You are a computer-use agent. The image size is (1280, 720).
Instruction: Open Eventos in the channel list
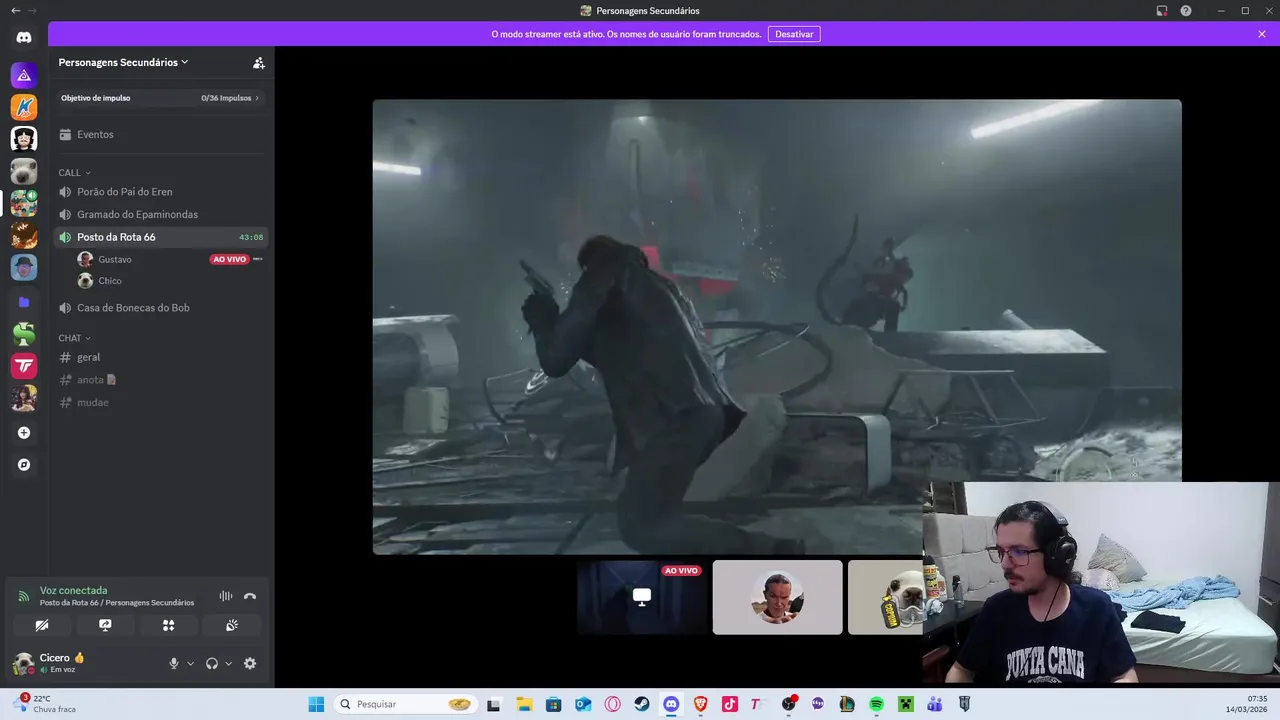tap(160, 134)
